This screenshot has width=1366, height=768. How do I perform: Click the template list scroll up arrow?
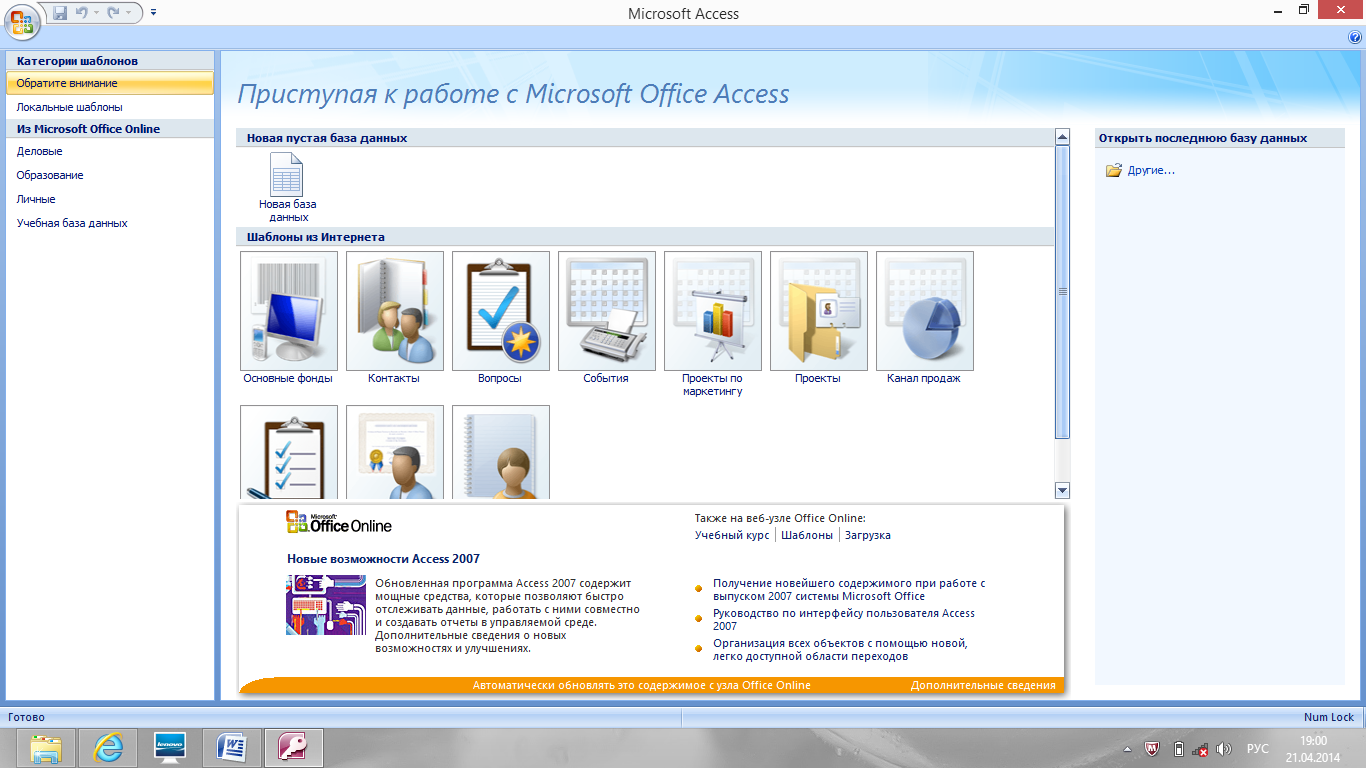pos(1062,136)
